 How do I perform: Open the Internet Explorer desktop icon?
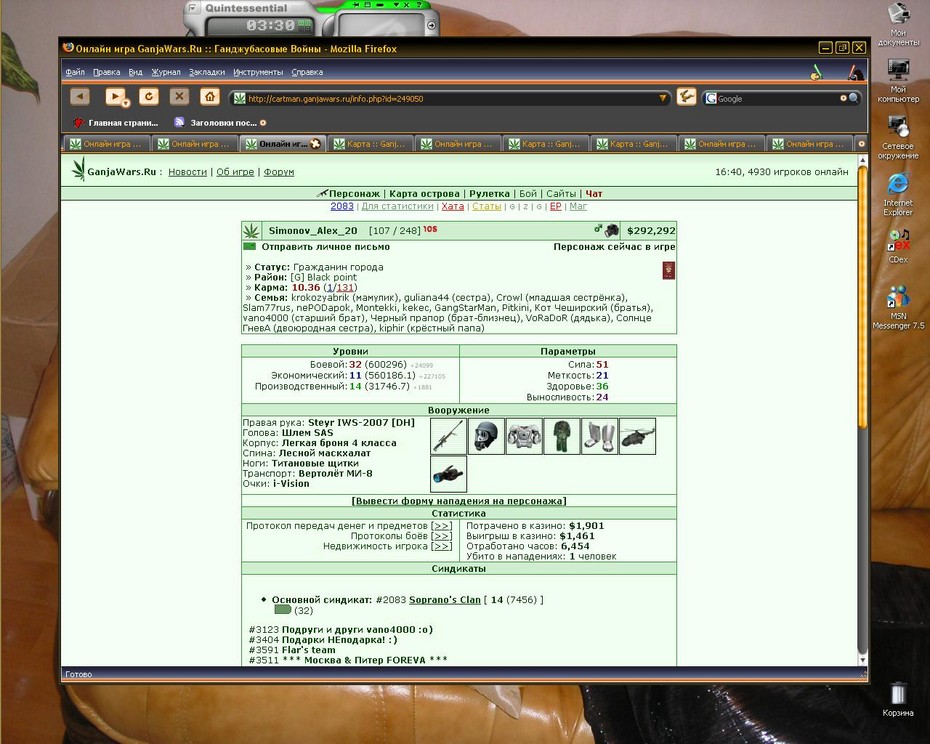[x=897, y=195]
